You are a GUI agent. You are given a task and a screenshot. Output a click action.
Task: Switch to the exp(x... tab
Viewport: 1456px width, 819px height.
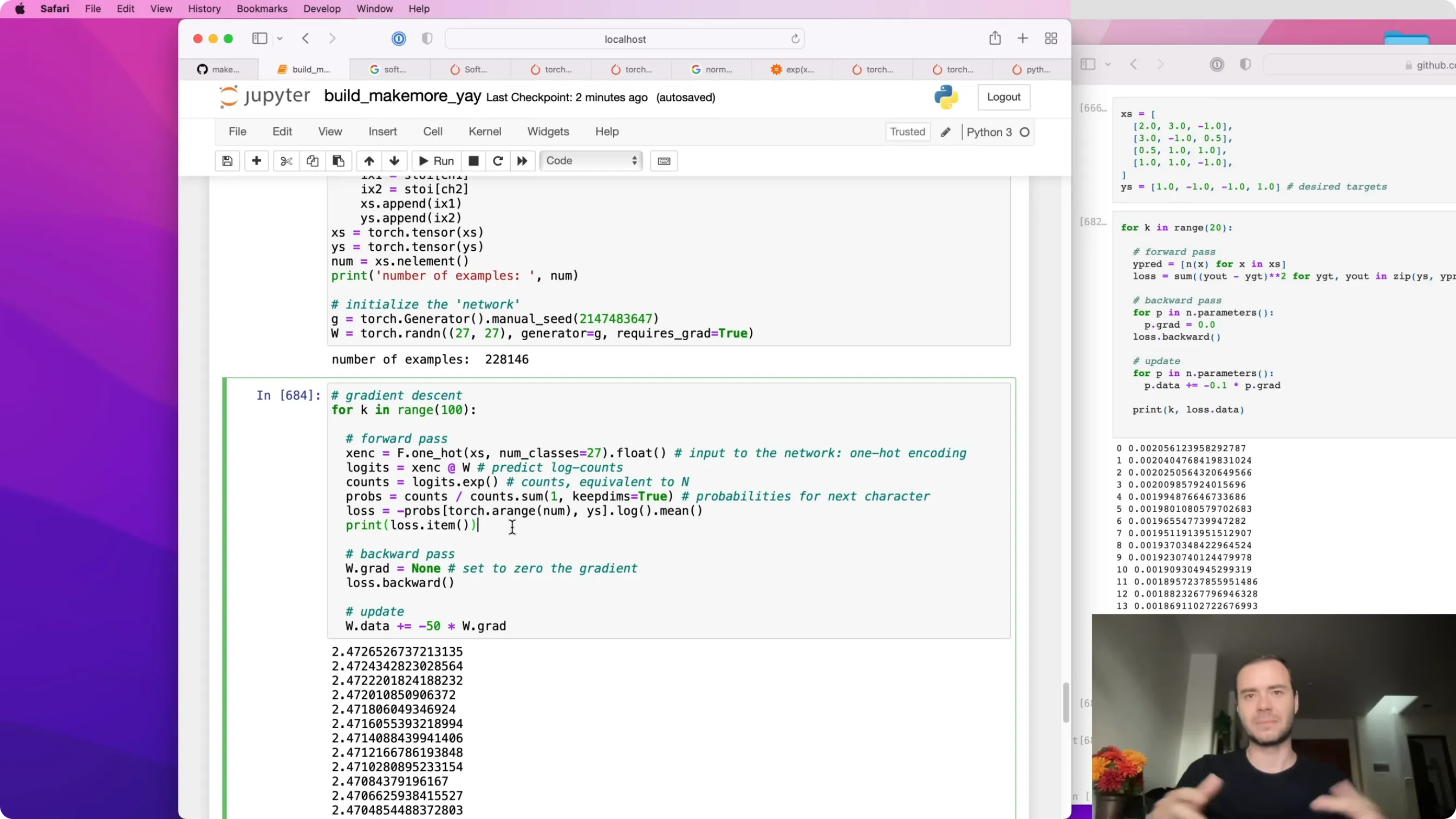(x=792, y=69)
